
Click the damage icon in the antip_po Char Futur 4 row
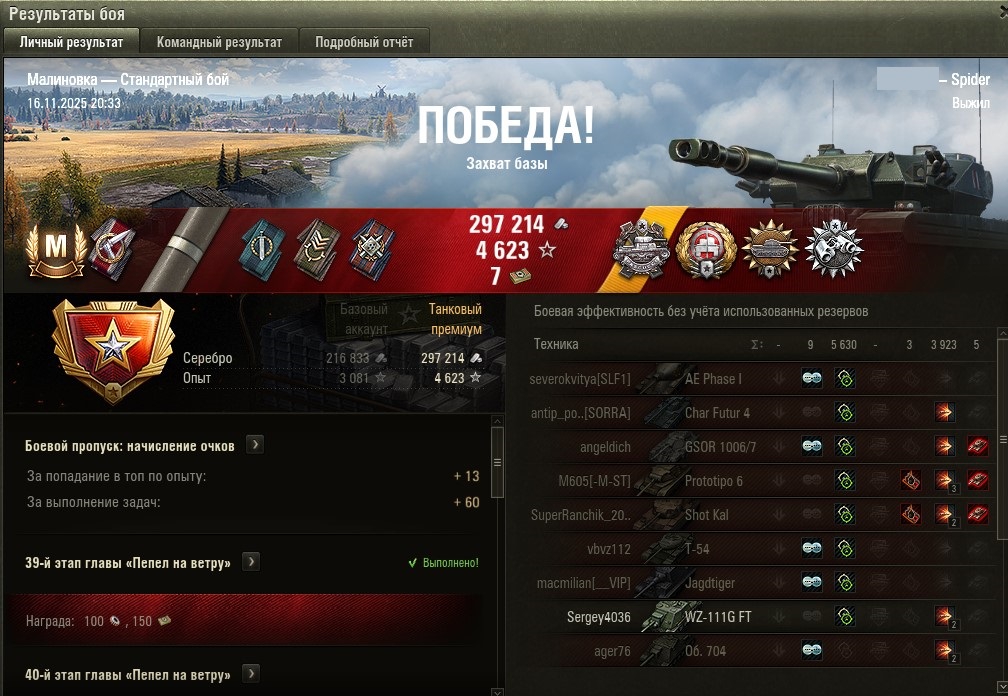pyautogui.click(x=944, y=412)
